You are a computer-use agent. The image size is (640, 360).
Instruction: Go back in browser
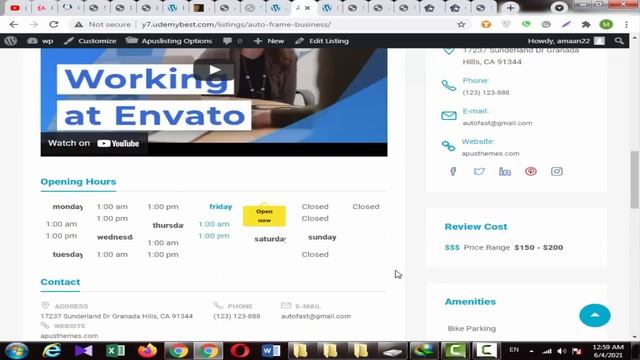14,24
